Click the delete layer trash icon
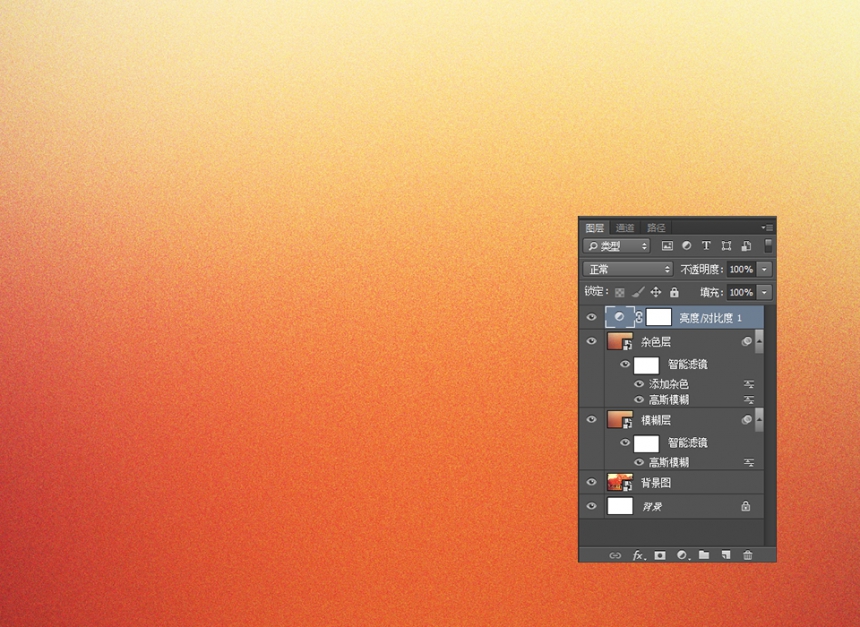 tap(748, 555)
